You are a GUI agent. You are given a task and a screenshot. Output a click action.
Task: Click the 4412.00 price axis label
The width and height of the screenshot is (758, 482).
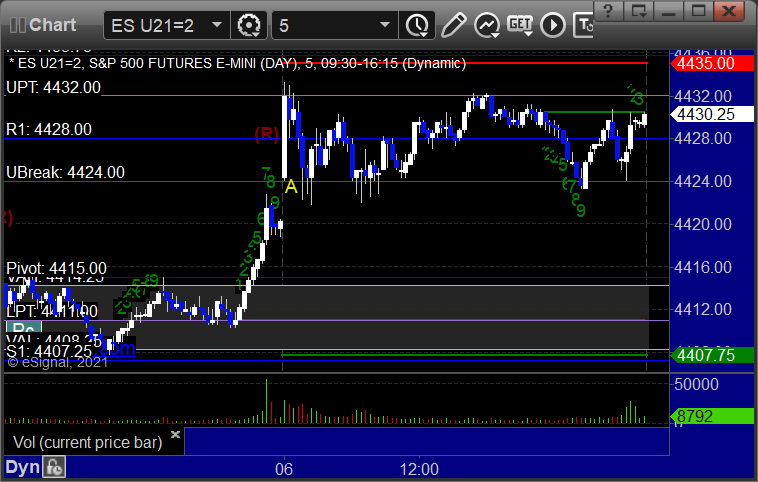[x=703, y=309]
